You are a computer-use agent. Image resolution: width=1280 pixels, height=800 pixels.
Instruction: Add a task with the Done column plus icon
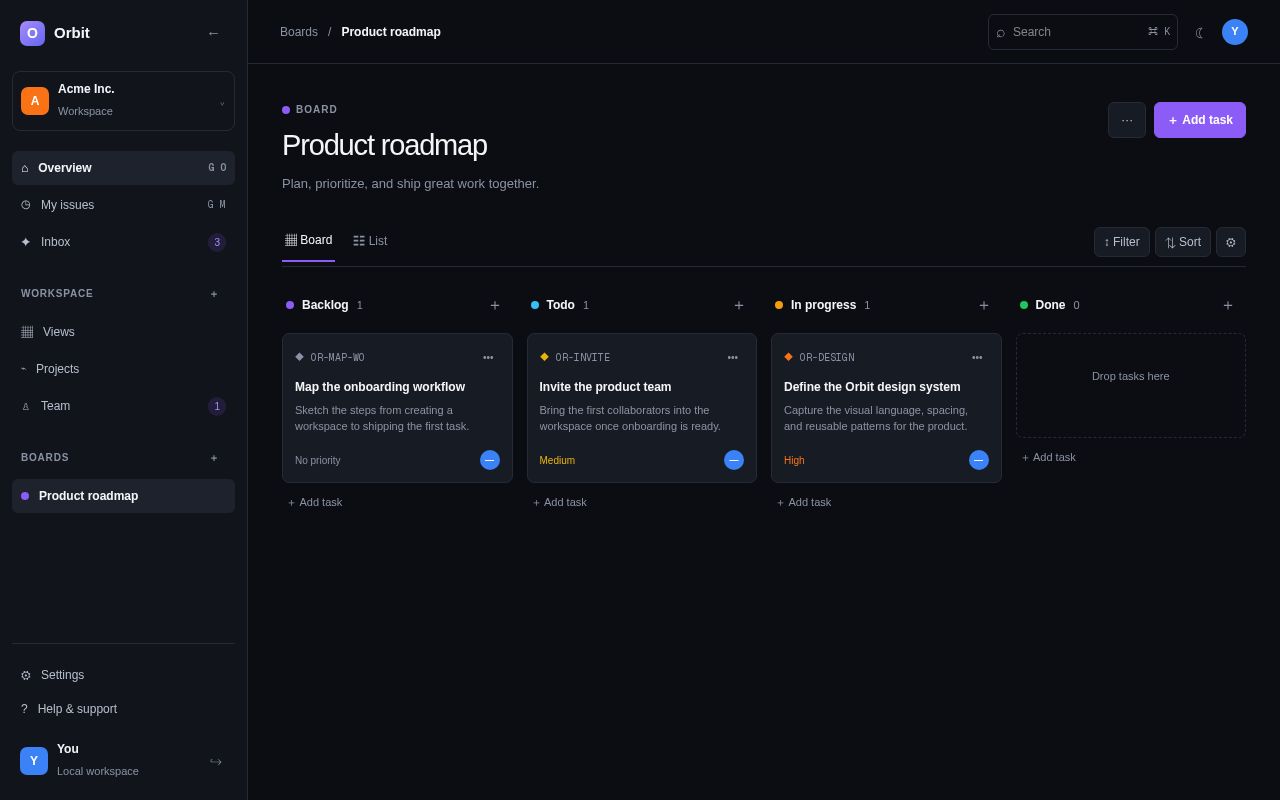click(x=1228, y=305)
